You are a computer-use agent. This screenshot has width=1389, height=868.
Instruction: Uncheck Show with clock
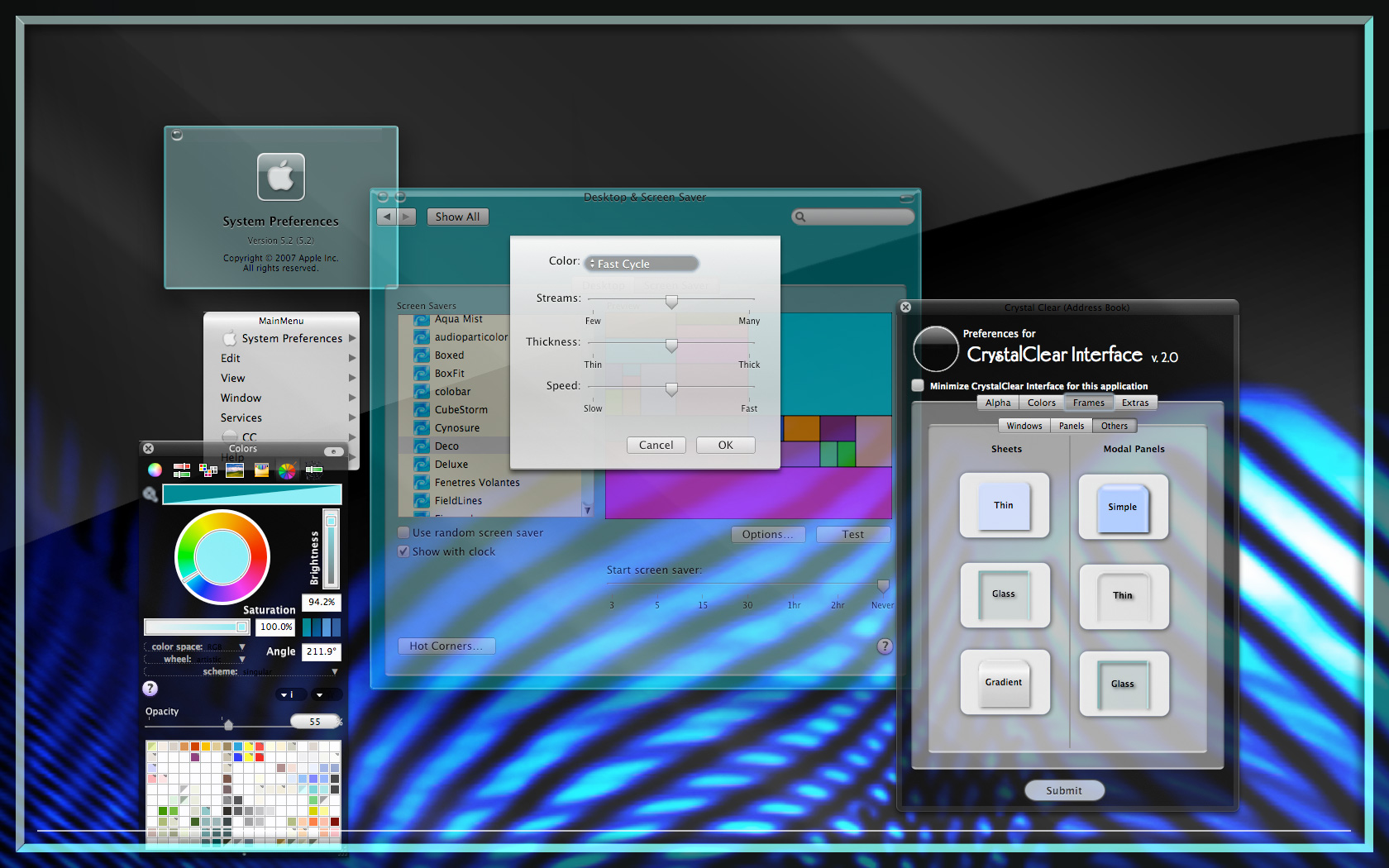click(x=403, y=551)
